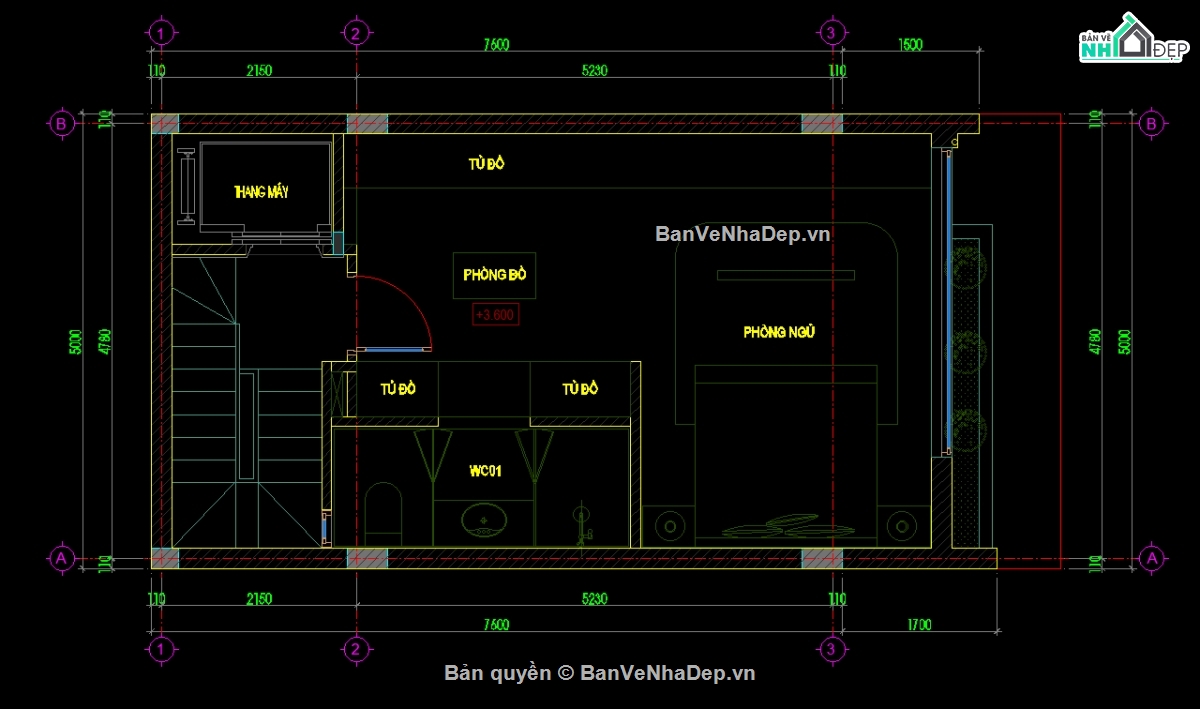Select grid bubble 3 at the top
Viewport: 1200px width, 709px height.
(830, 32)
